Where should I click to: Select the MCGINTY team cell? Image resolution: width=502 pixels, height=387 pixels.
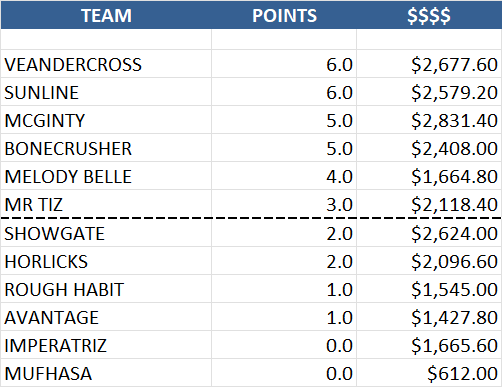[x=106, y=120]
